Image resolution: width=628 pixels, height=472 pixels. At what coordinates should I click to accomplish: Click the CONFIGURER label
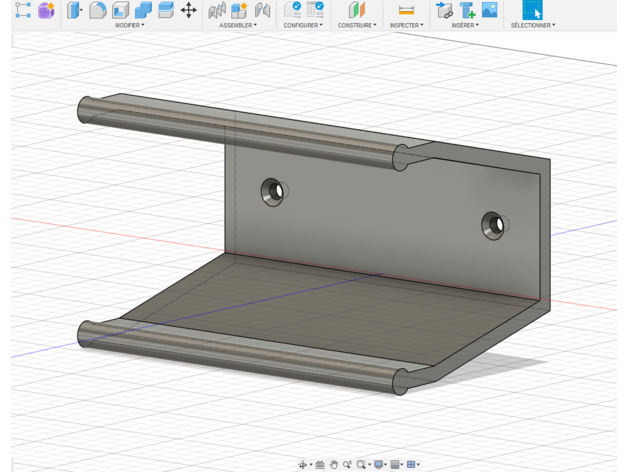pos(303,26)
